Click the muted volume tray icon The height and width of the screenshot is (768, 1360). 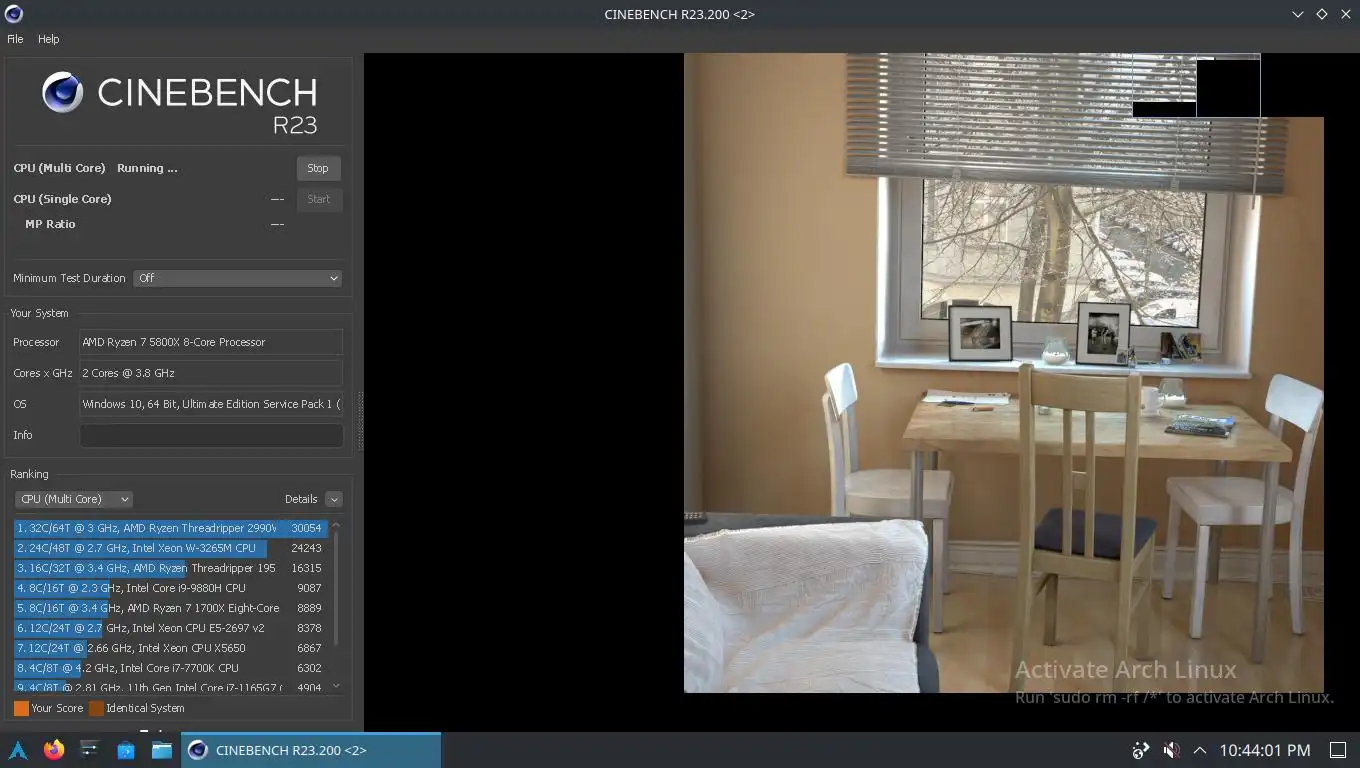(1171, 750)
